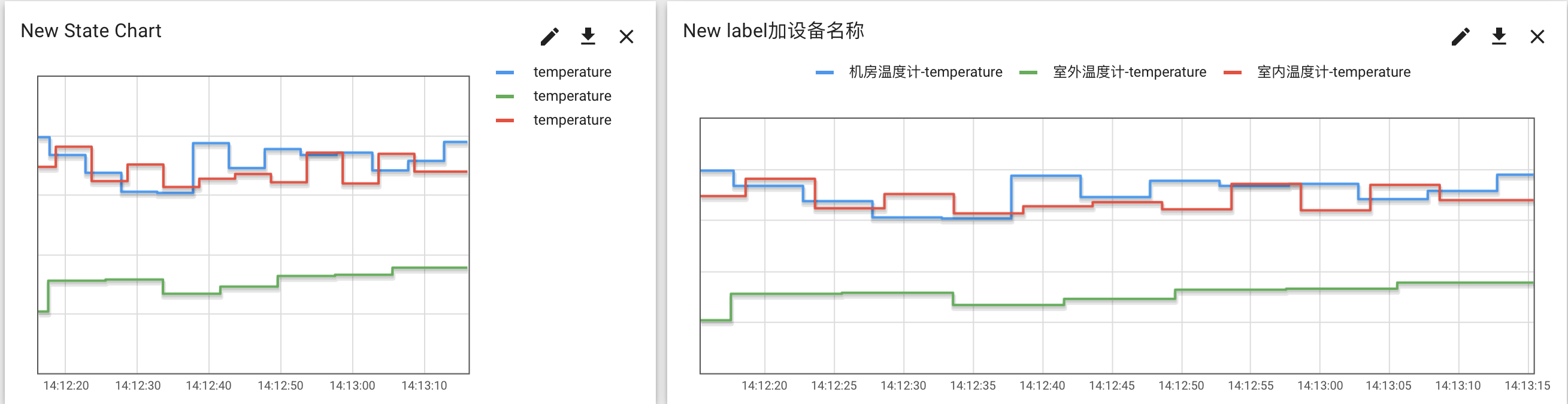
Task: Click the red swatch of 室内温度计 legend
Action: tap(1233, 73)
